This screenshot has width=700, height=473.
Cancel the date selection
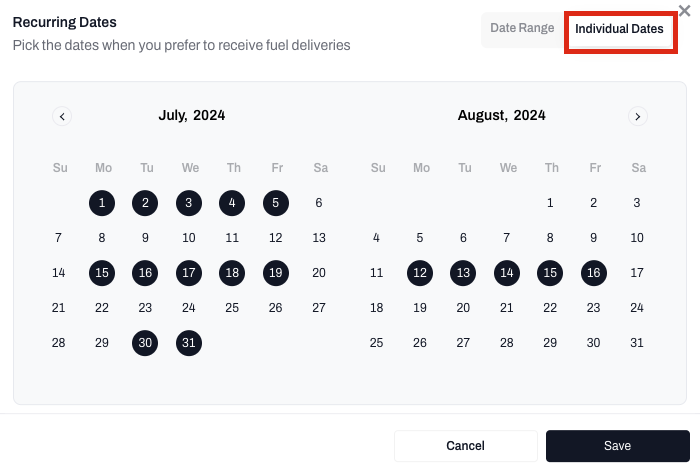[x=465, y=446]
